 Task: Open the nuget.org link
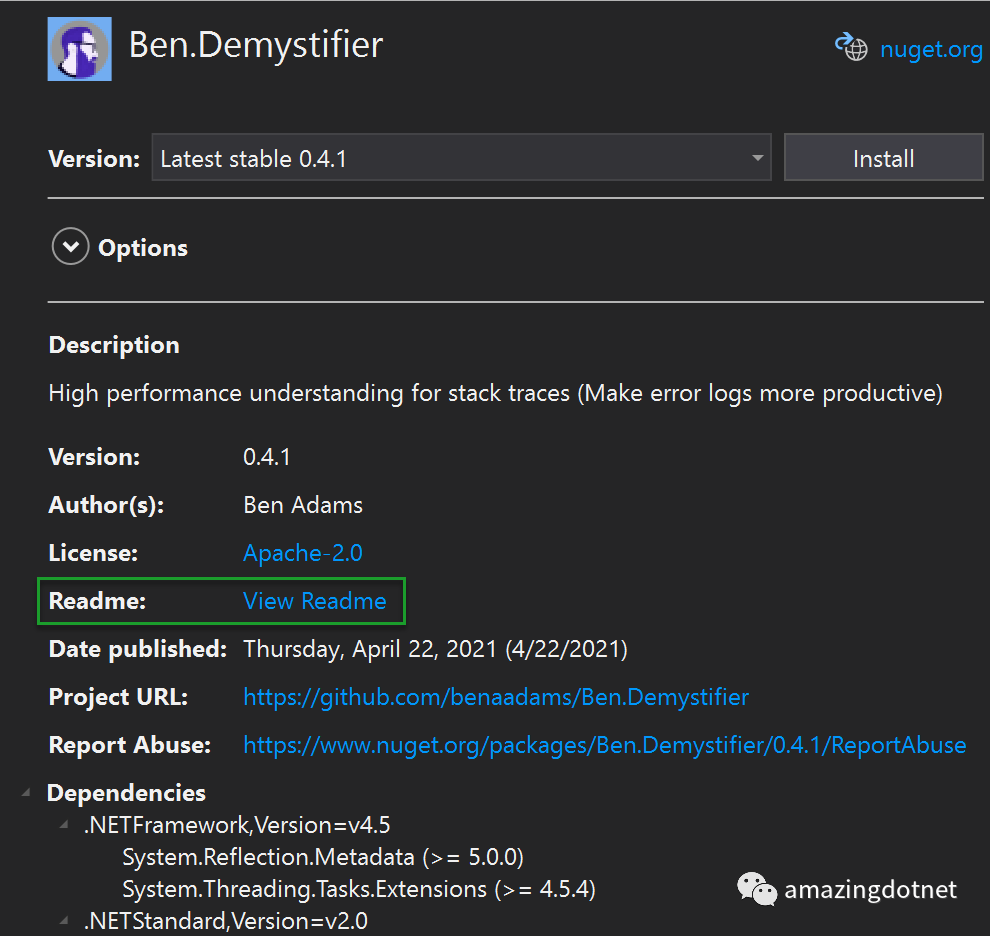pos(931,49)
